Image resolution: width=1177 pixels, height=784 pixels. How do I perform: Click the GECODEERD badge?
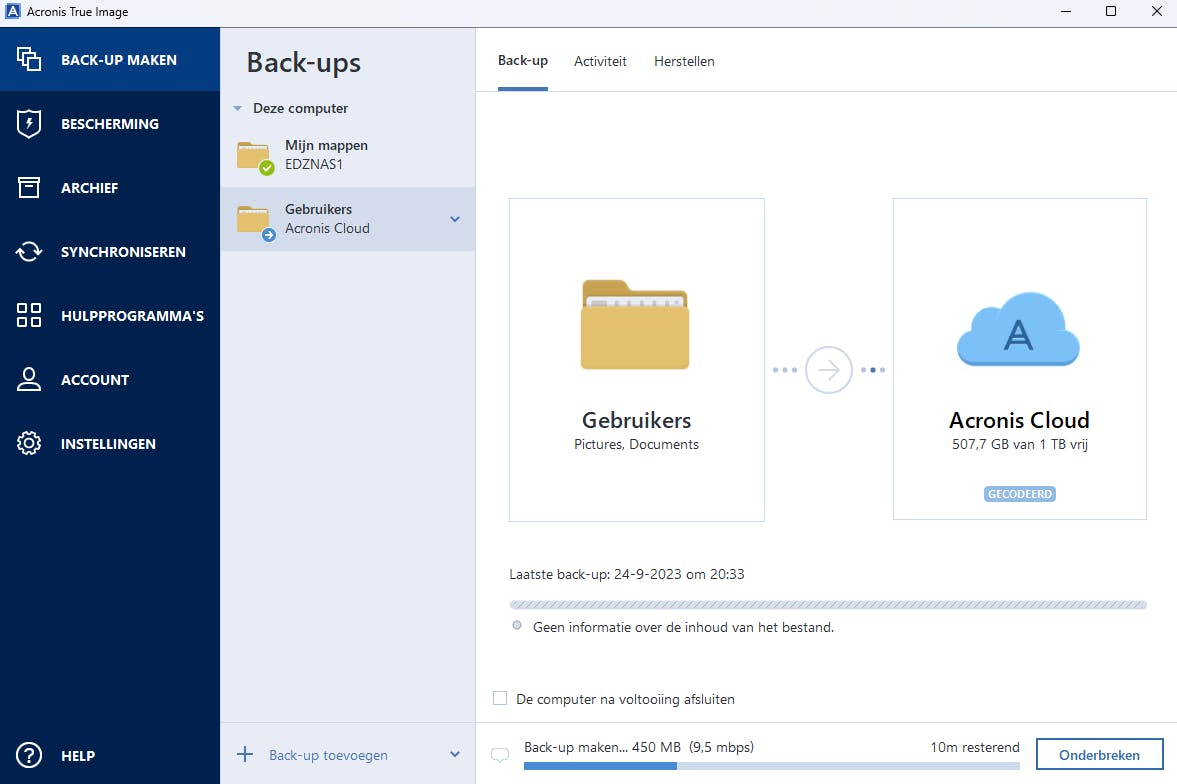1019,494
